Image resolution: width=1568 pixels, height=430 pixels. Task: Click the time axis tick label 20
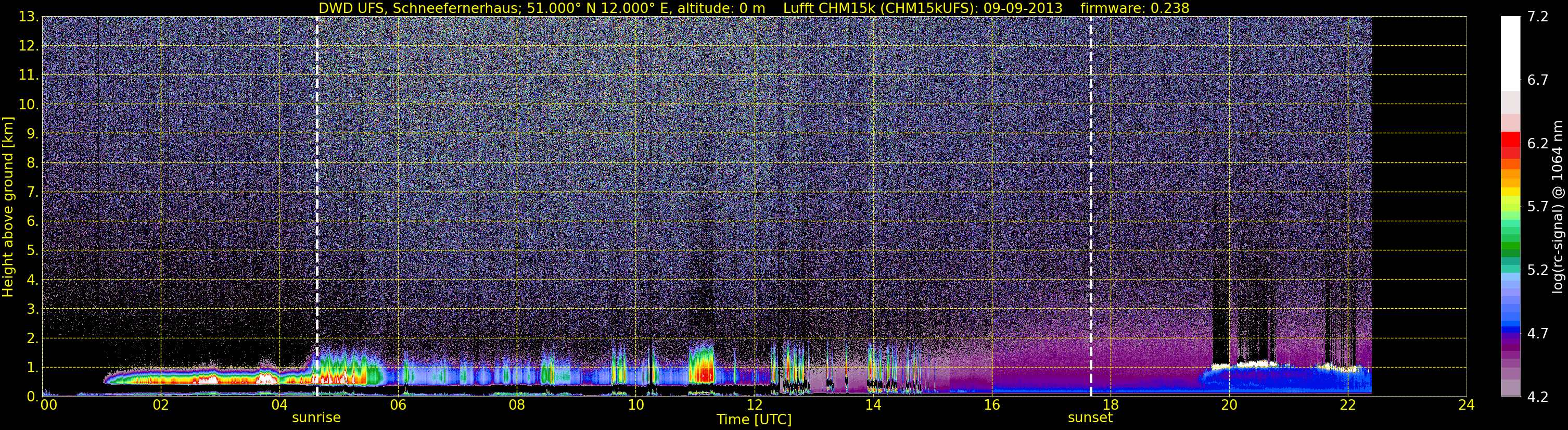(x=1229, y=405)
